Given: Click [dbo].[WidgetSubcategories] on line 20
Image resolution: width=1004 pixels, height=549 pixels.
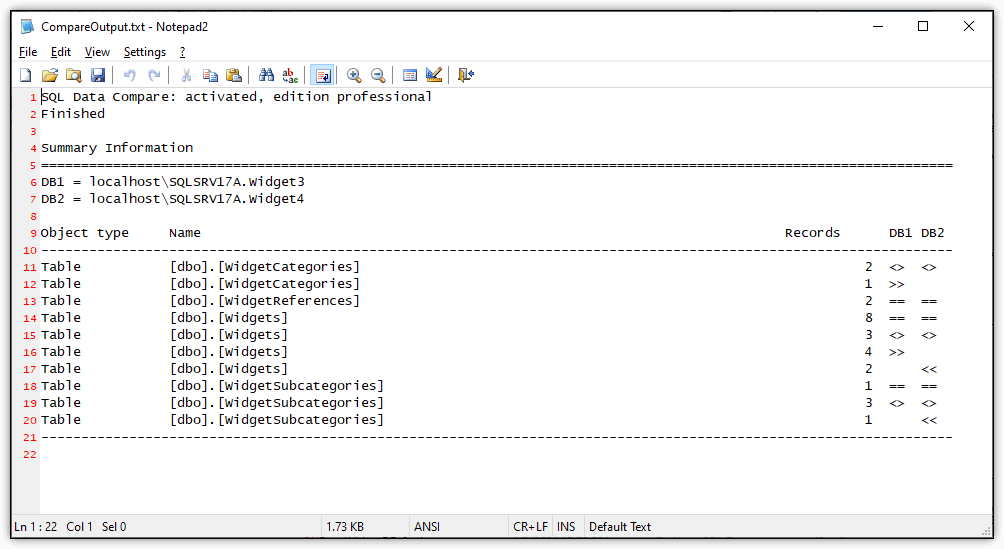Looking at the screenshot, I should click(277, 420).
